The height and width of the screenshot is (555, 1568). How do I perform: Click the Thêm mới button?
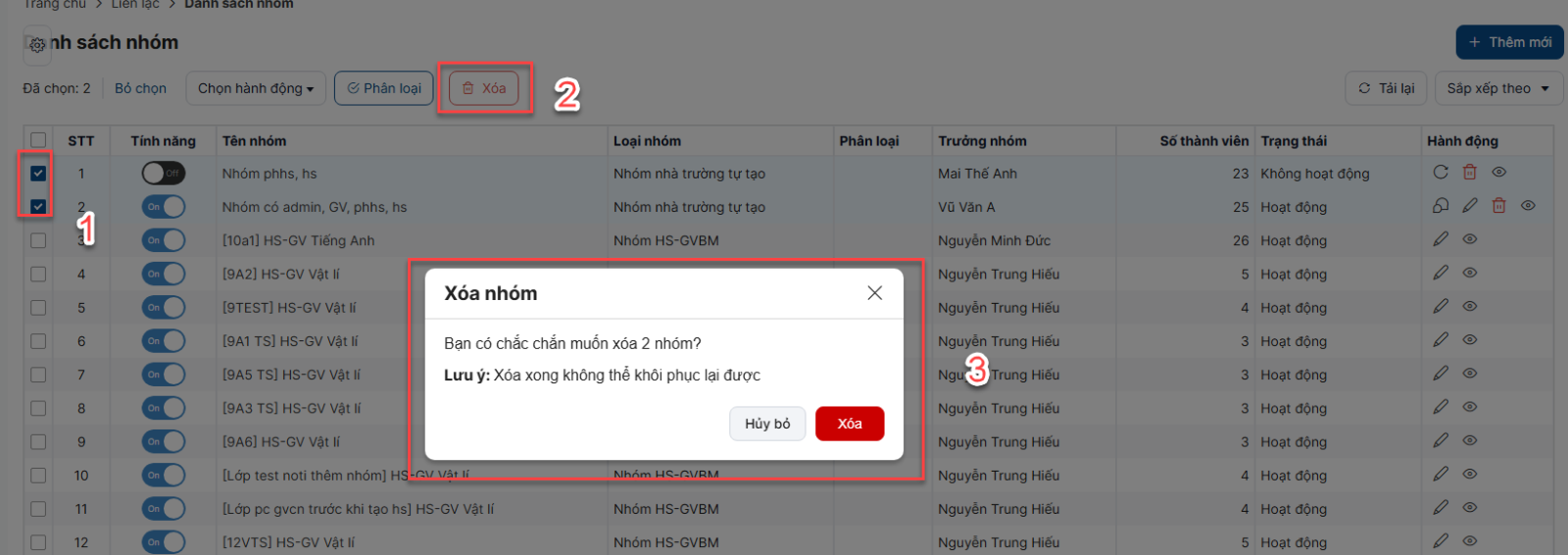tap(1509, 42)
